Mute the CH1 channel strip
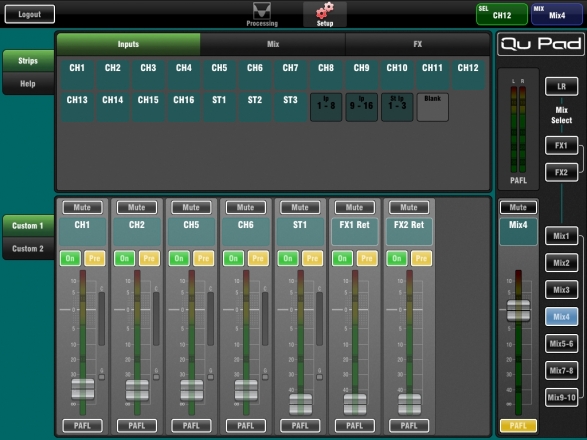This screenshot has height=440, width=587. point(82,207)
